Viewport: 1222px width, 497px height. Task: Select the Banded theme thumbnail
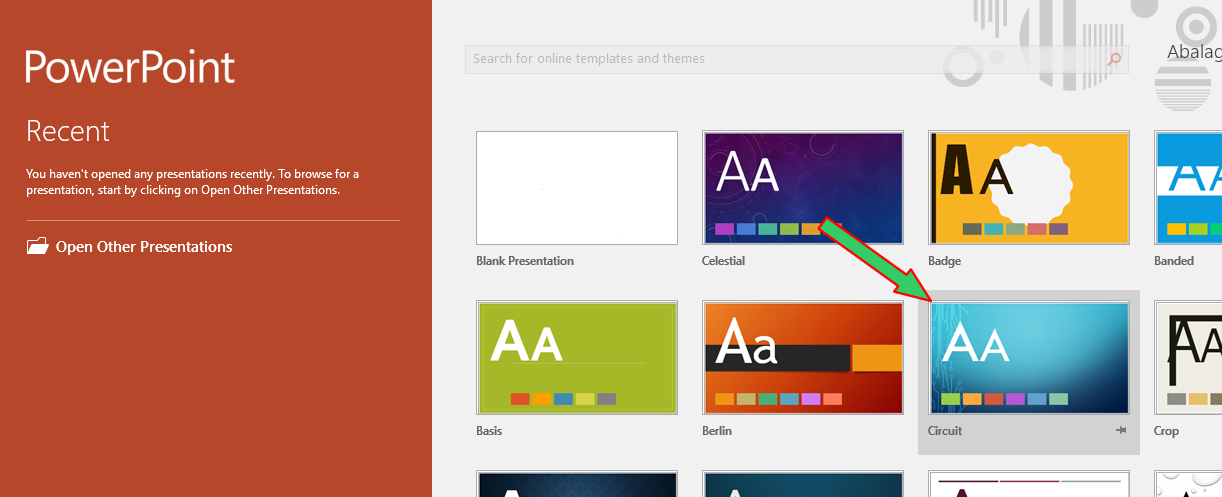1188,188
